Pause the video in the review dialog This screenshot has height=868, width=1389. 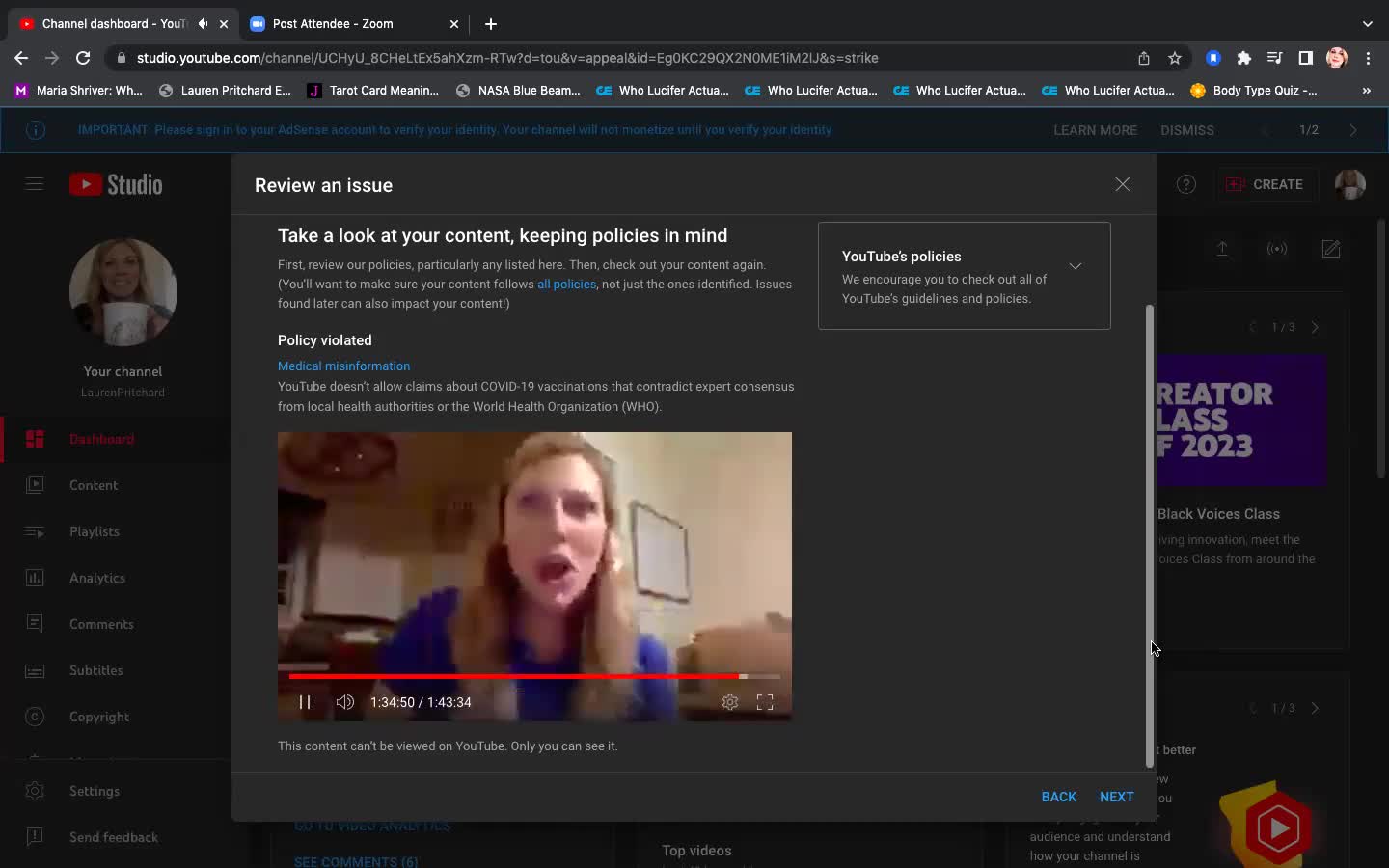305,702
